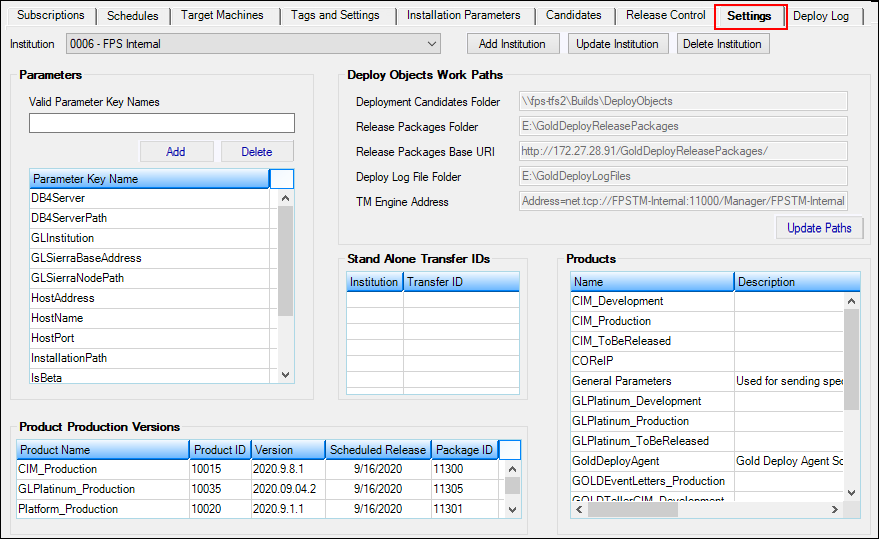
Task: Click down arrow of Product Production Versions scrollbar
Action: (x=512, y=509)
